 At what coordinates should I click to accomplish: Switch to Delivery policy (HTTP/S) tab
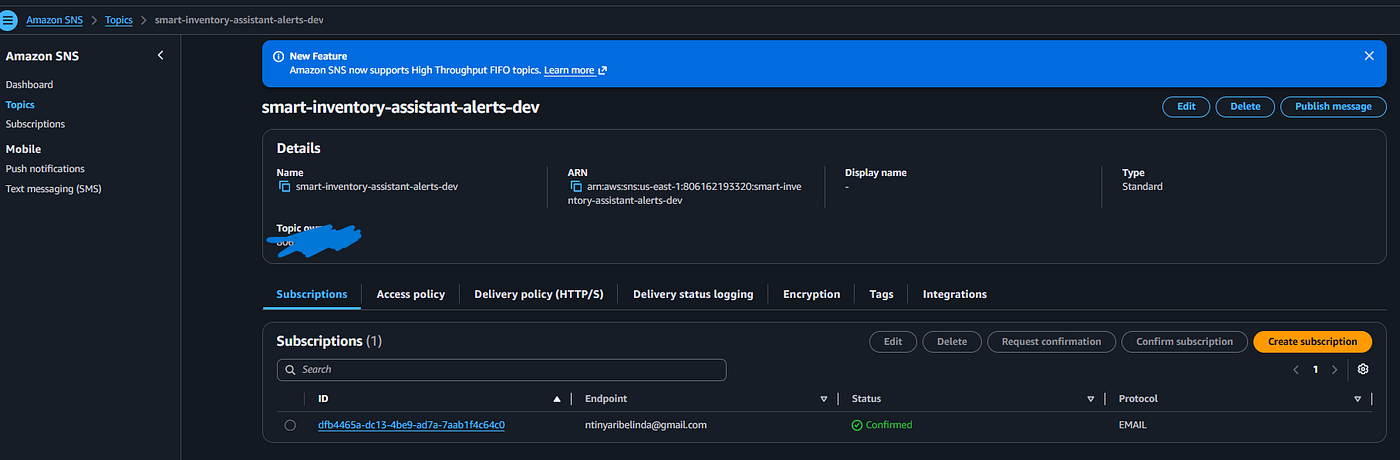pyautogui.click(x=539, y=294)
